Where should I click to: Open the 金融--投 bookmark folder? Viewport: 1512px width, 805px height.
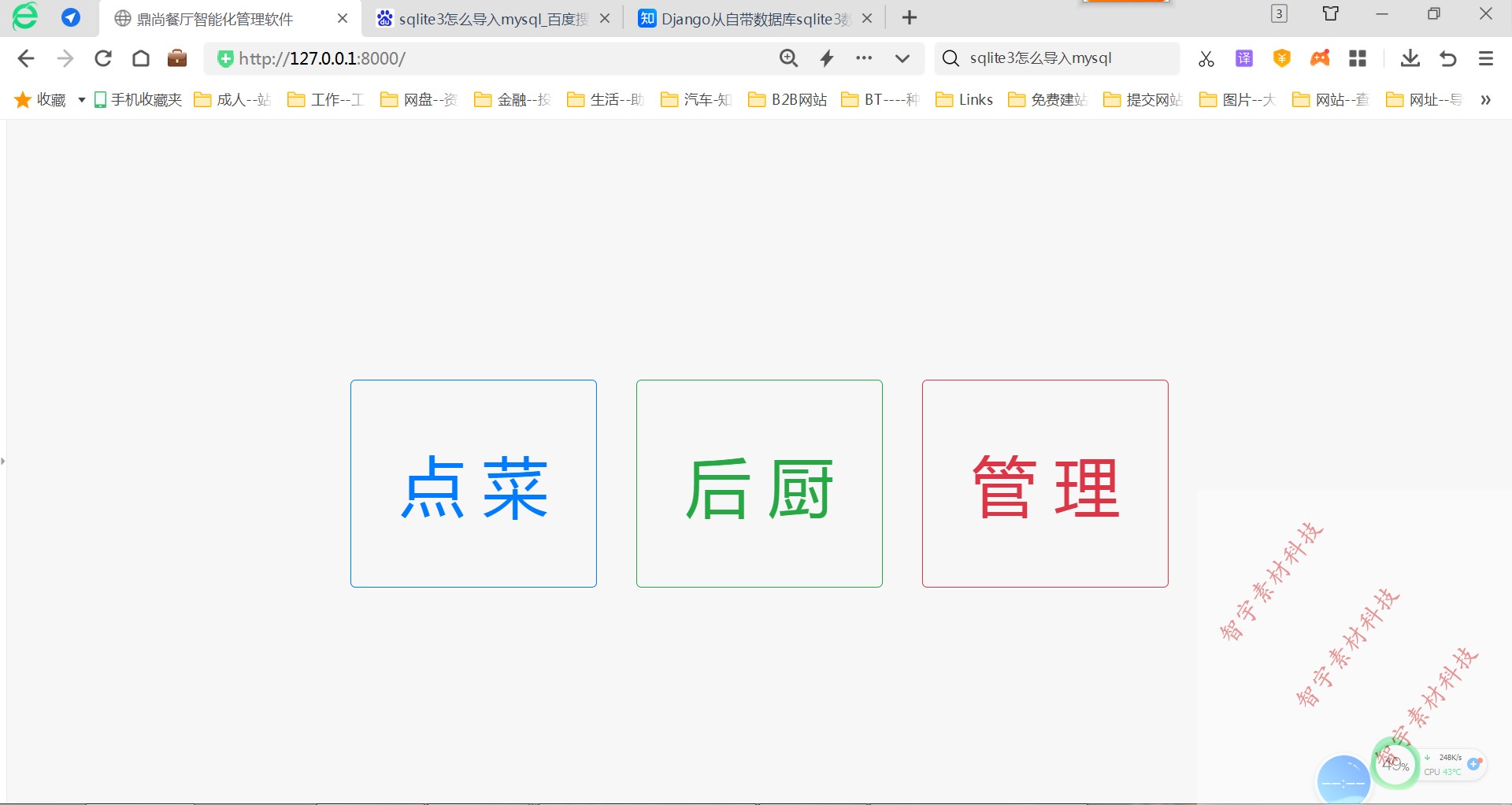pyautogui.click(x=513, y=99)
